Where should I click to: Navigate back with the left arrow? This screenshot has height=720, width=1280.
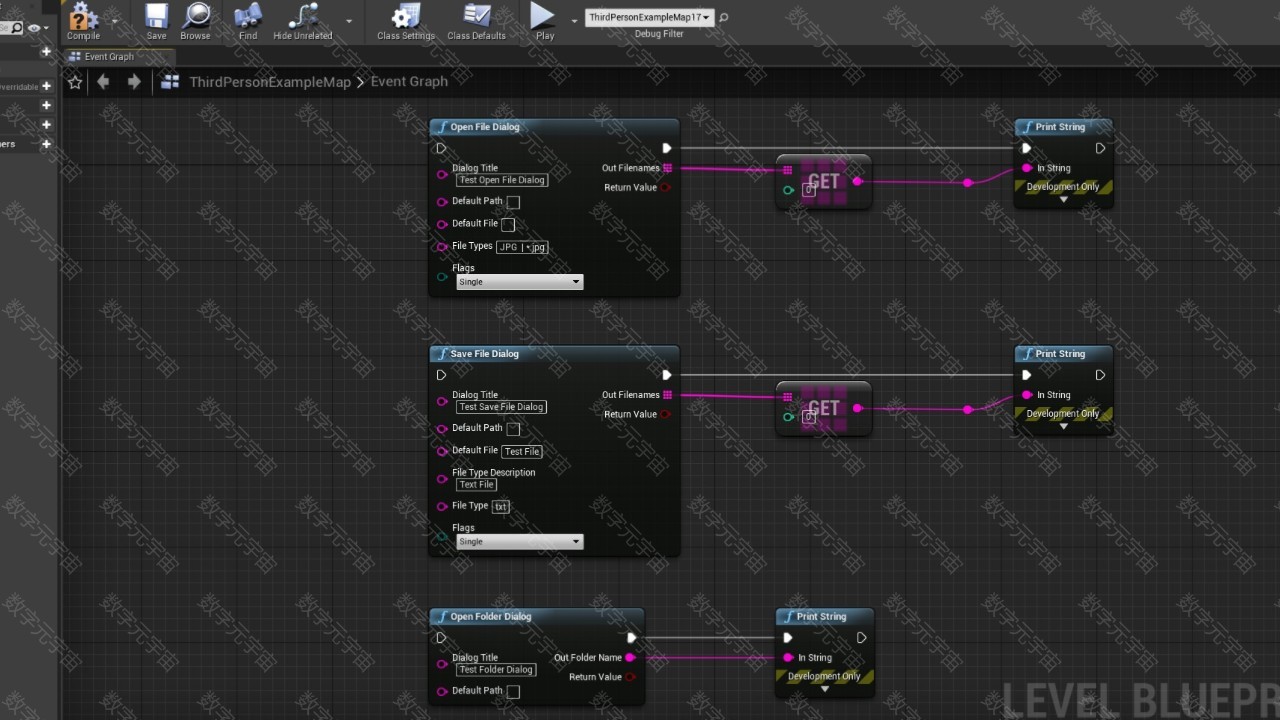[103, 82]
